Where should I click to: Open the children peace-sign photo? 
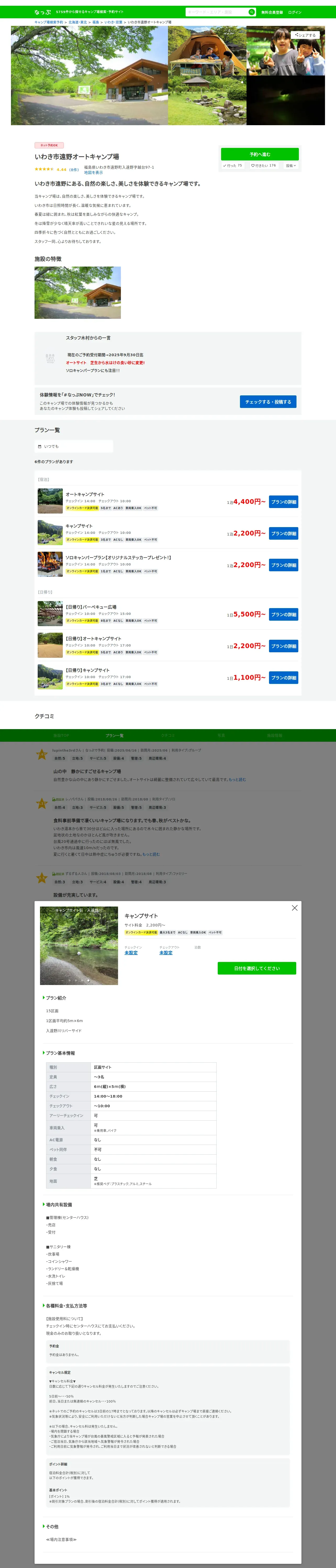tap(286, 50)
